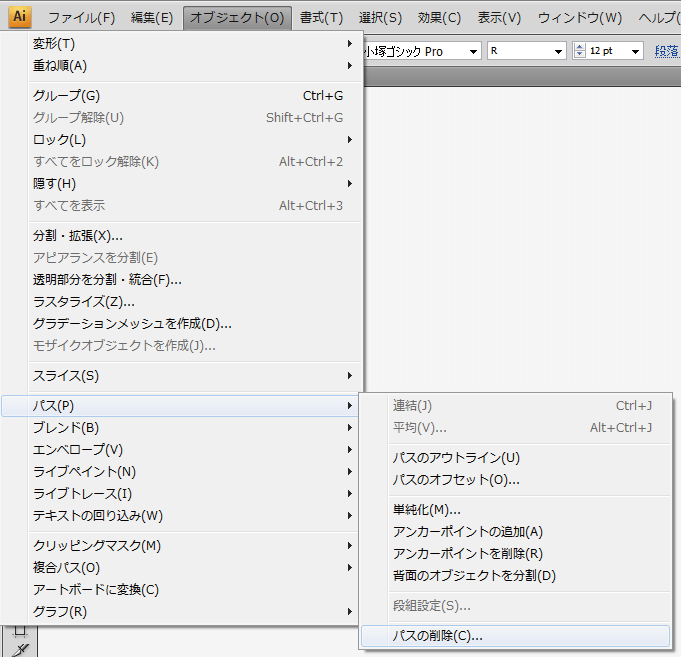Select 単純化(M)... in Path submenu
Image resolution: width=681 pixels, height=657 pixels.
[427, 510]
